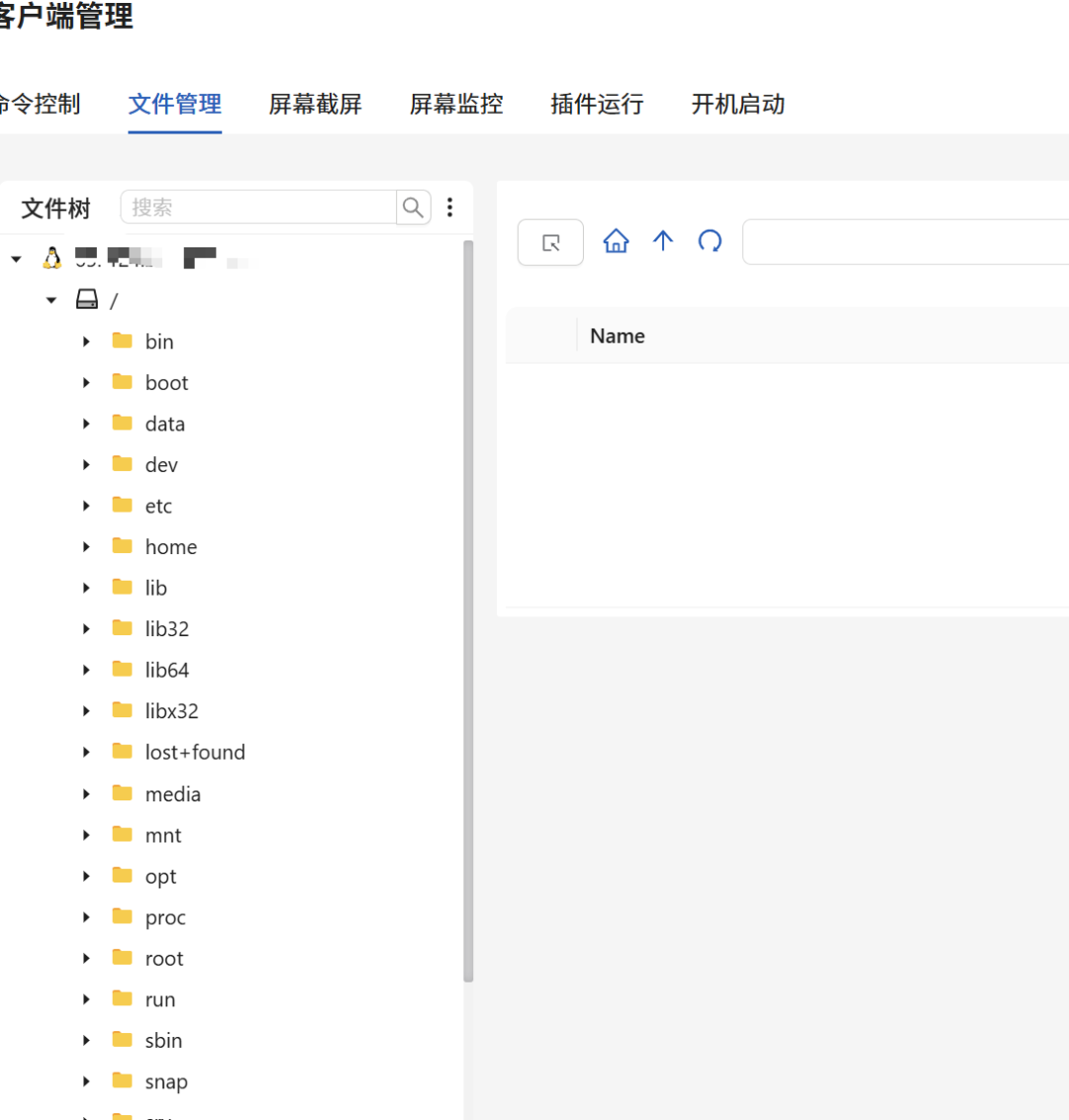The image size is (1069, 1120).
Task: Switch to the 屏幕截屏 tab
Action: tap(315, 104)
